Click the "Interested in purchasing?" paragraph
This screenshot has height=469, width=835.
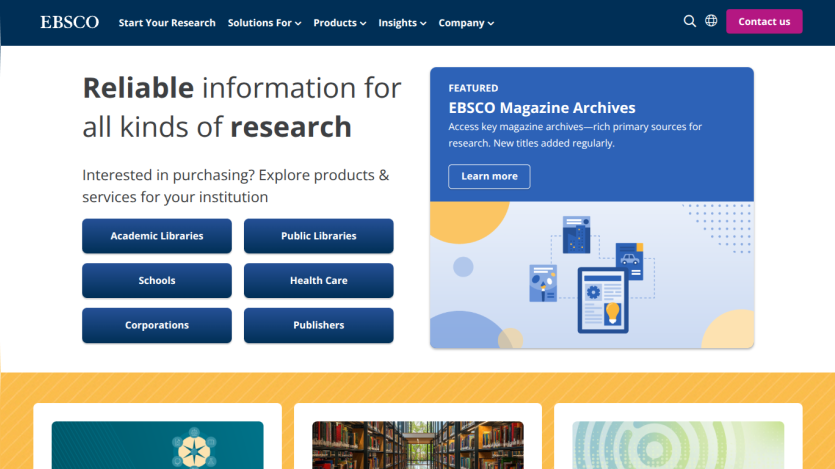point(236,186)
